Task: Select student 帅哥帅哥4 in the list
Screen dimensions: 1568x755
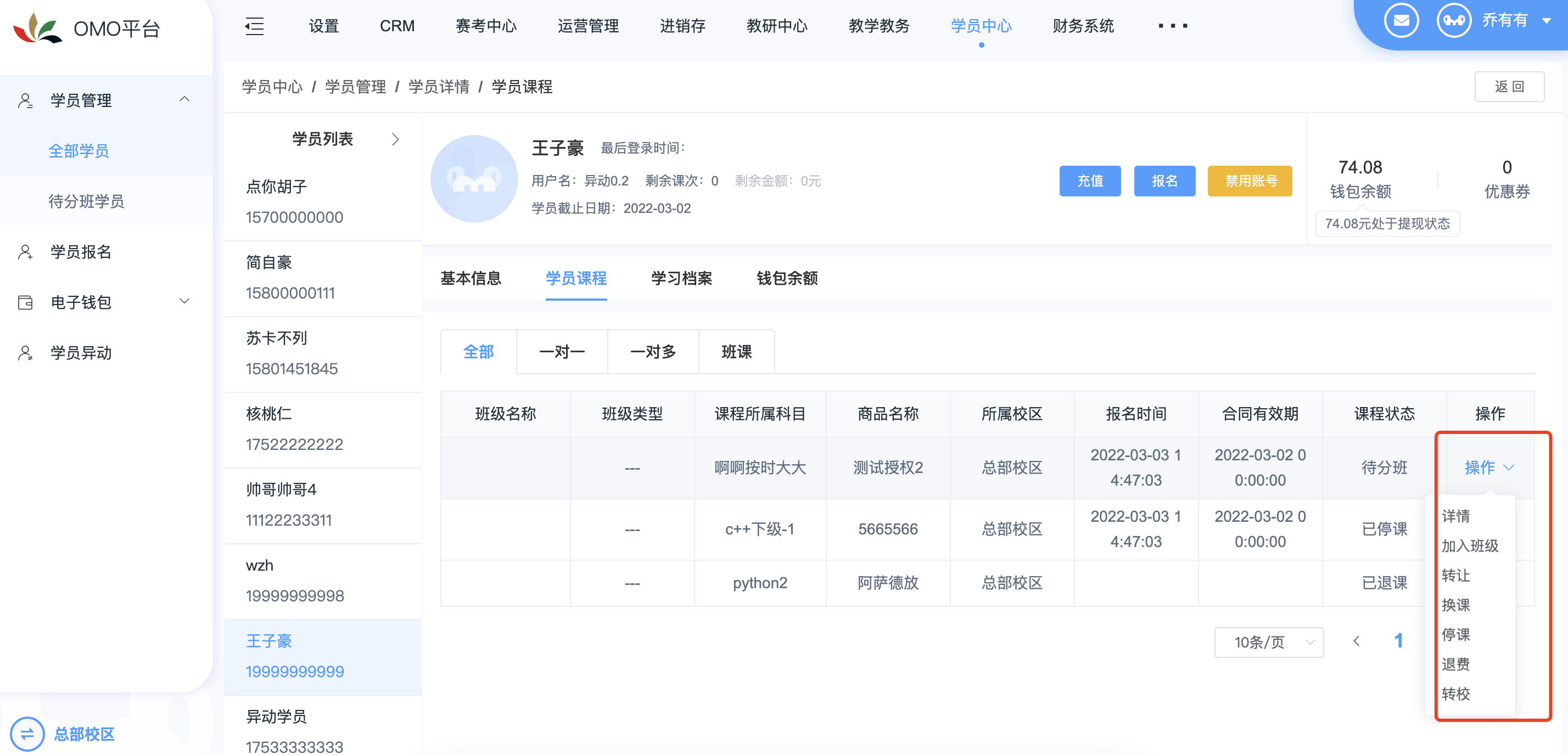Action: 323,505
